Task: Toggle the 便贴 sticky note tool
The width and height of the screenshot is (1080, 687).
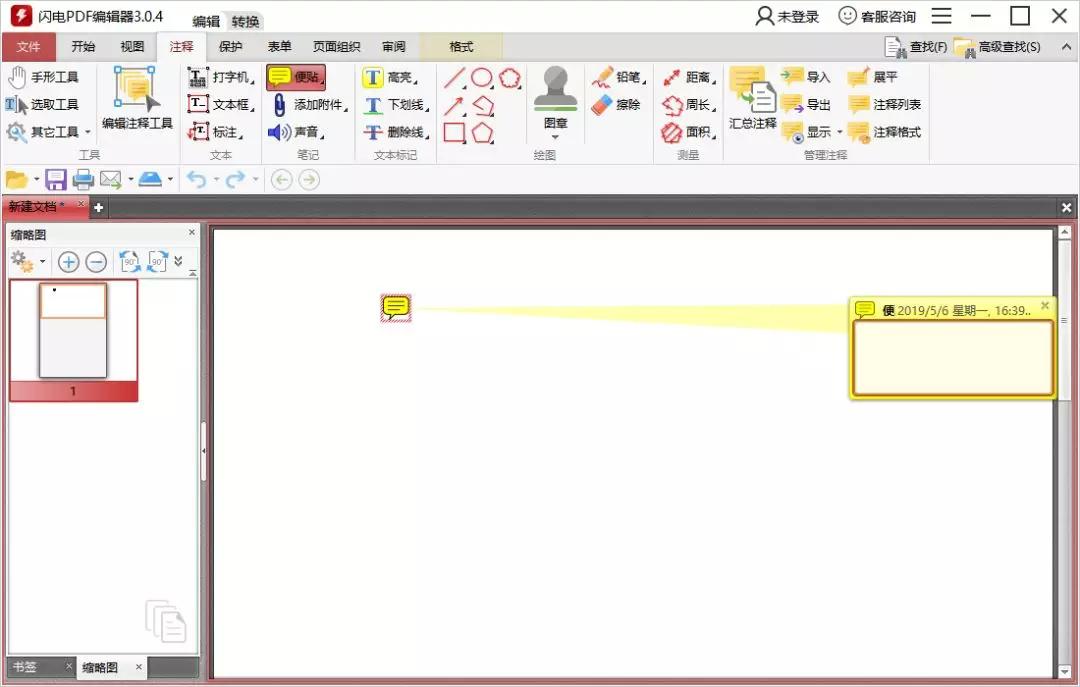Action: 296,77
